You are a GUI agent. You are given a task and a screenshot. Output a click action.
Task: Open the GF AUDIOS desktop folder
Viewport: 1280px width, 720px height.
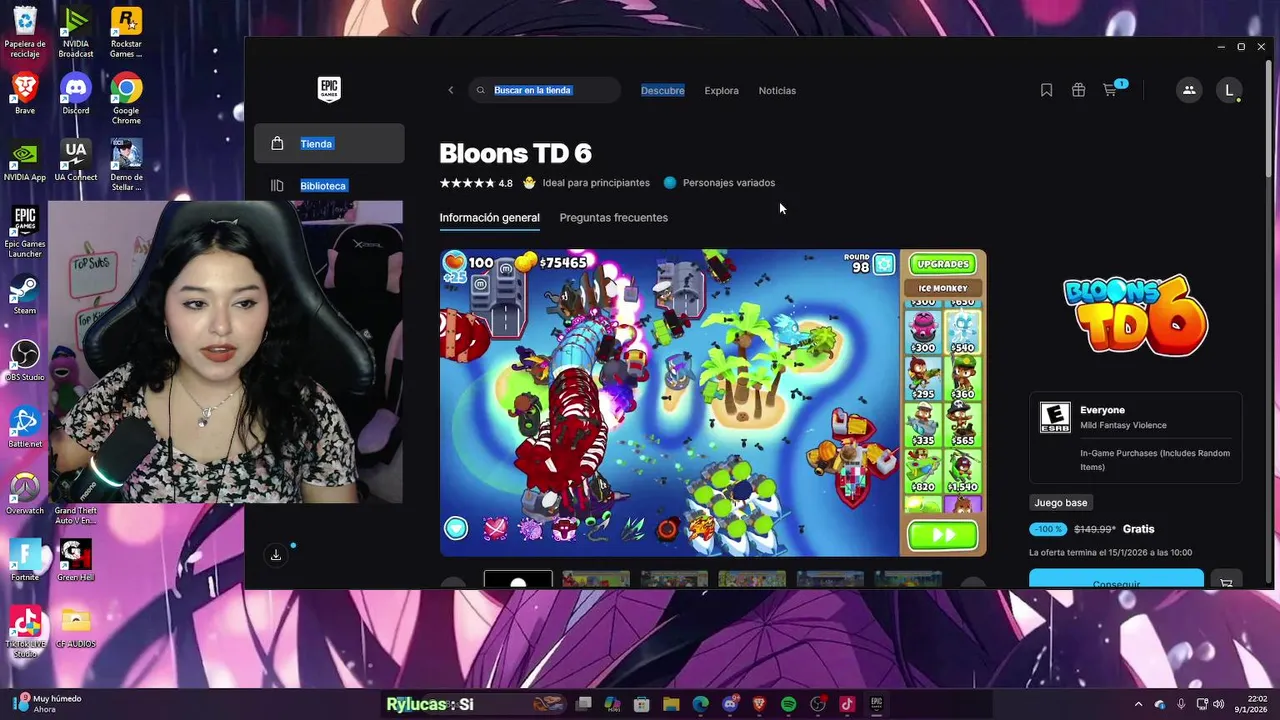point(76,628)
